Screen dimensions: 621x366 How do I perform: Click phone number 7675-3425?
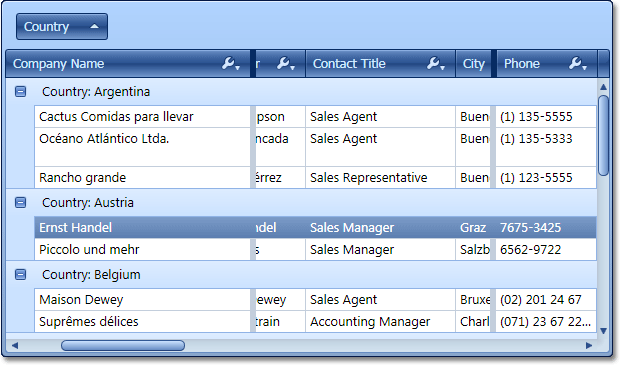[530, 227]
